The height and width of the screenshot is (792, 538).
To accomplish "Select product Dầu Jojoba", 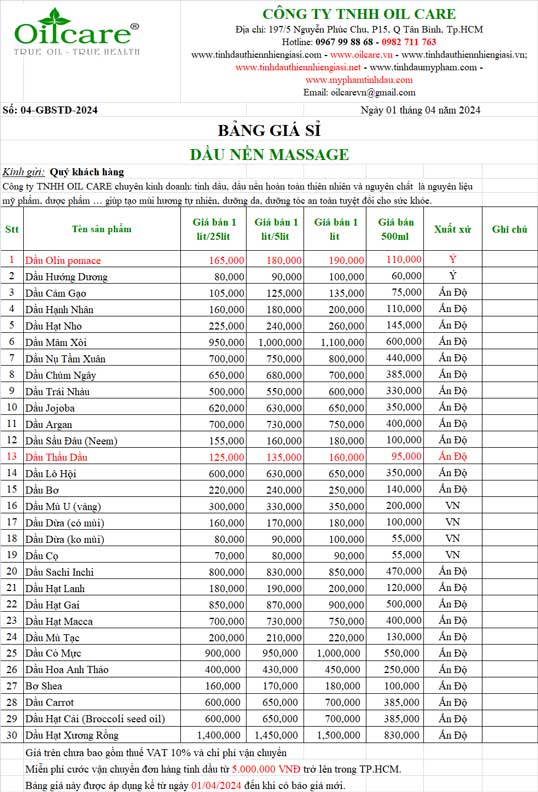I will click(50, 408).
